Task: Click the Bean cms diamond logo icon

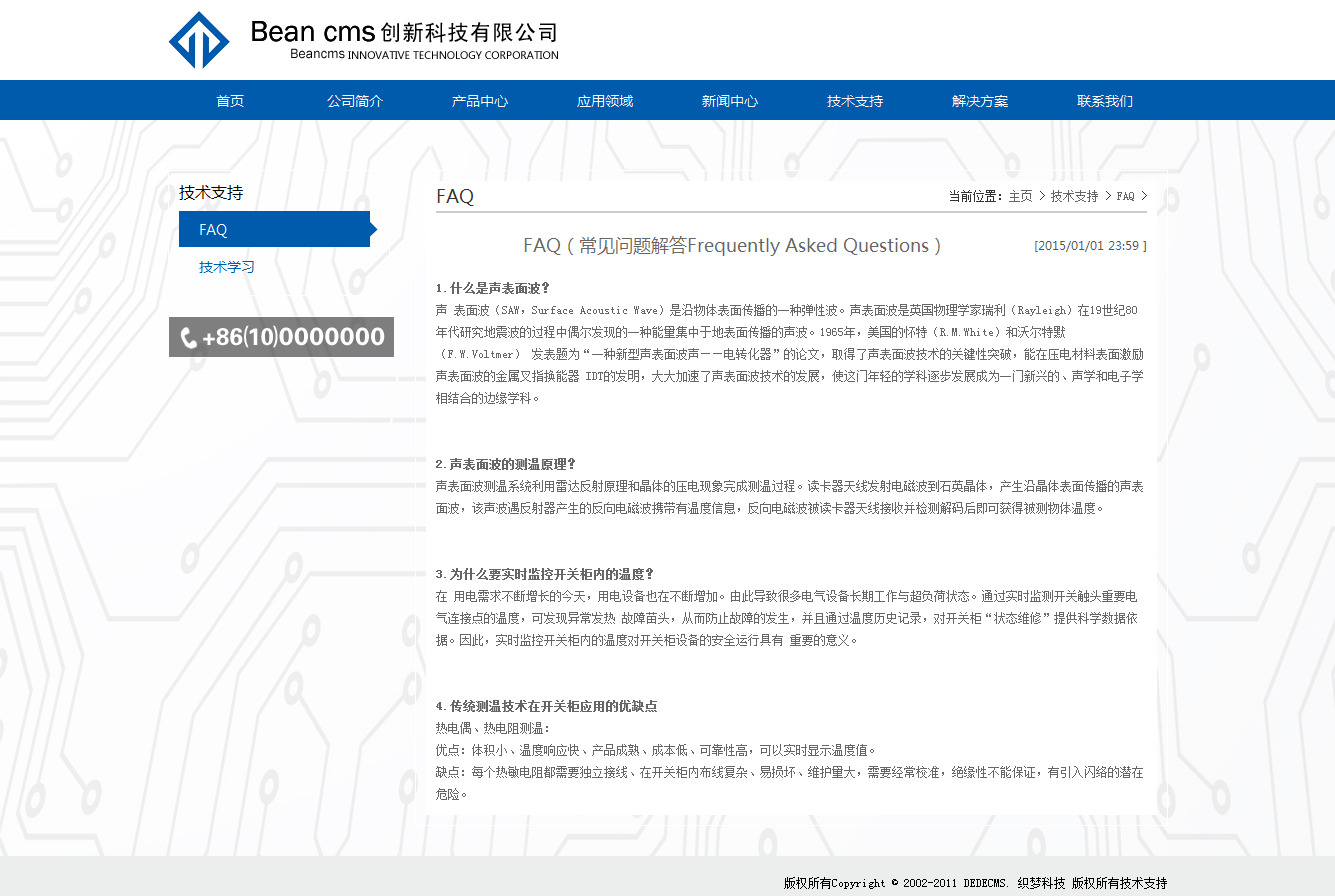Action: coord(199,40)
